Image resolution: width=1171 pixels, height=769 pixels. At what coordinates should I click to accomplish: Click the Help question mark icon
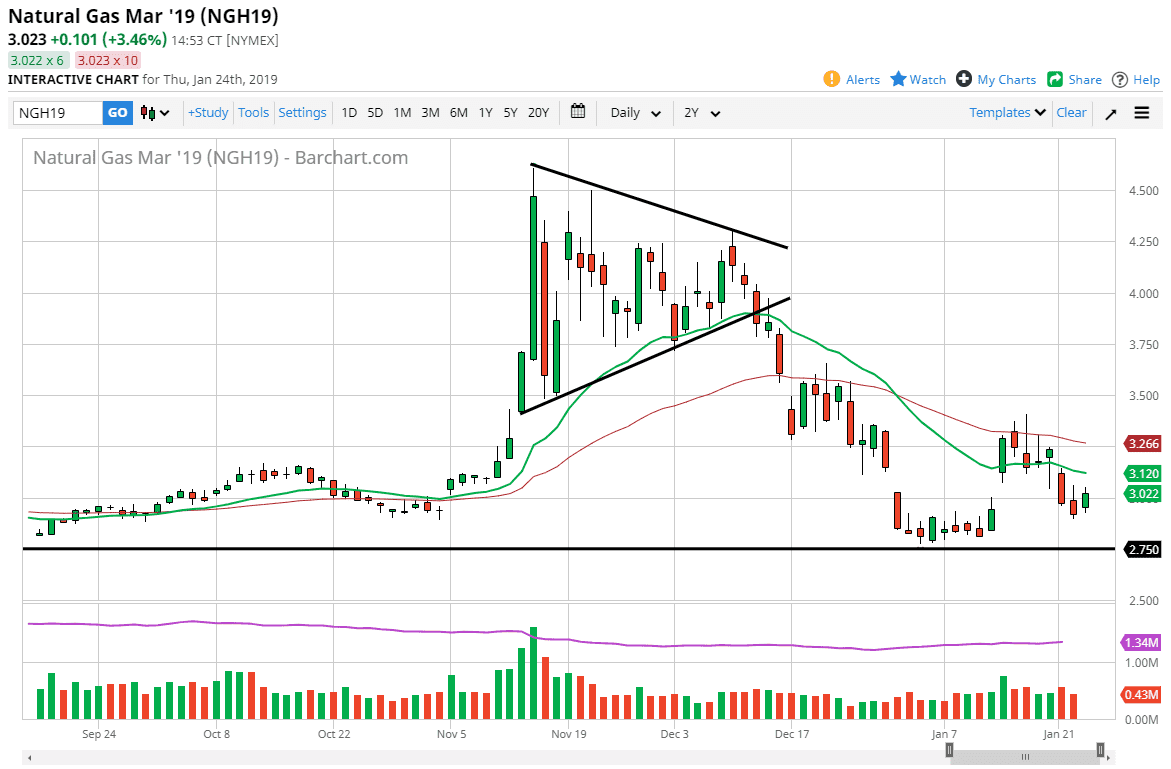tap(1119, 80)
